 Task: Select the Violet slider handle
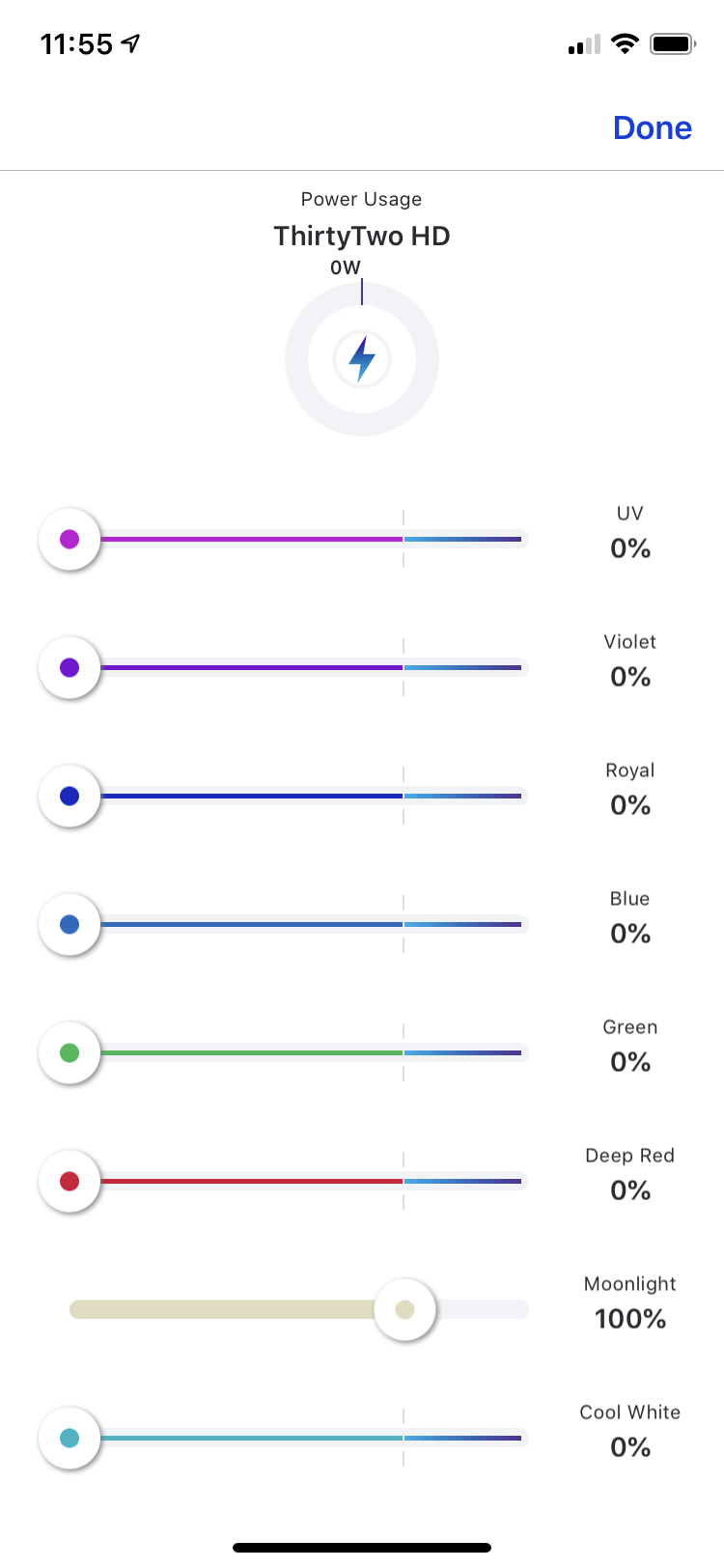70,667
